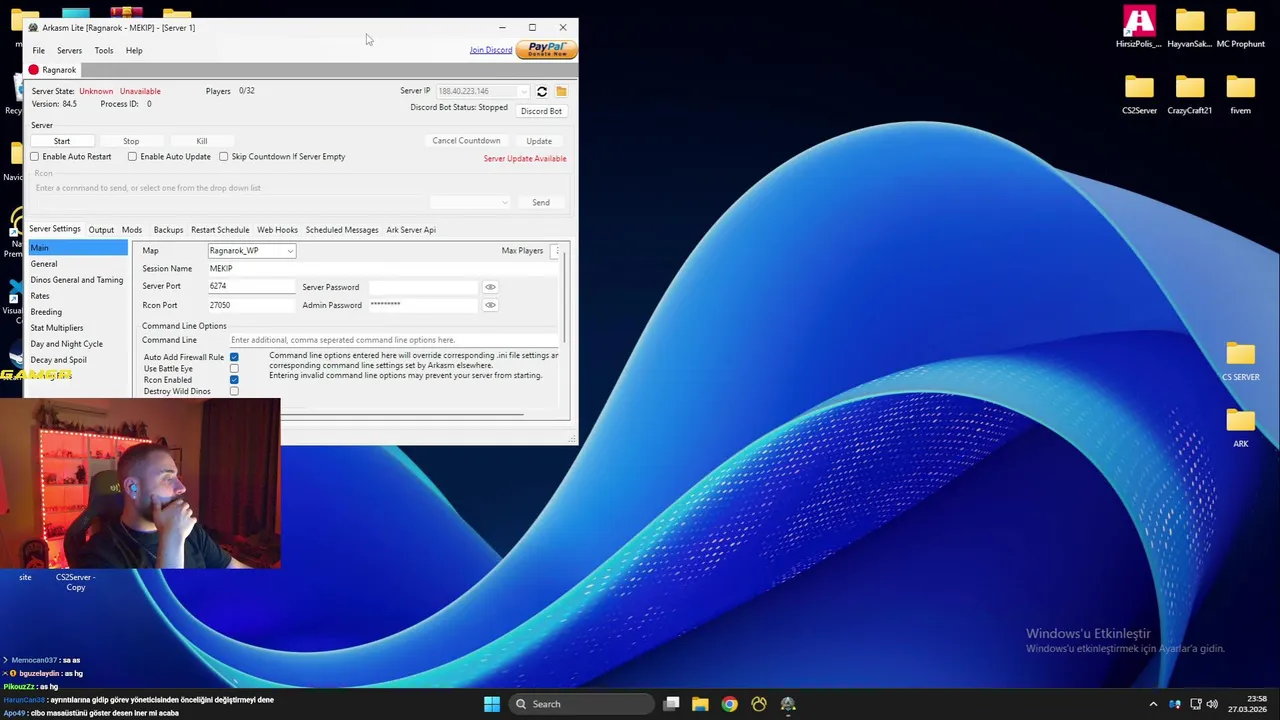Open the Ark Server Api tab
The width and height of the screenshot is (1280, 720).
(x=411, y=230)
